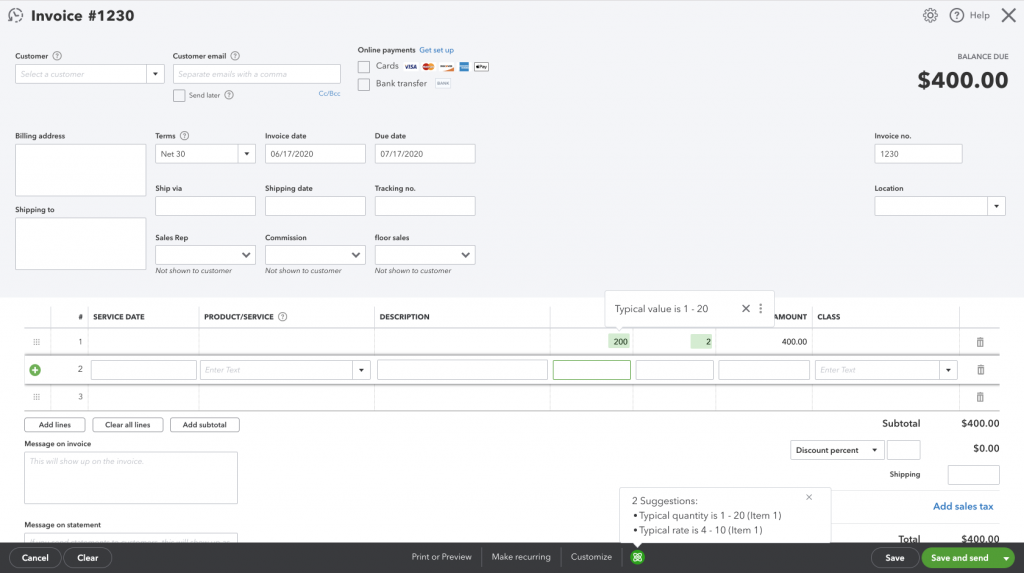Open the Location dropdown
1024x573 pixels.
pos(996,206)
